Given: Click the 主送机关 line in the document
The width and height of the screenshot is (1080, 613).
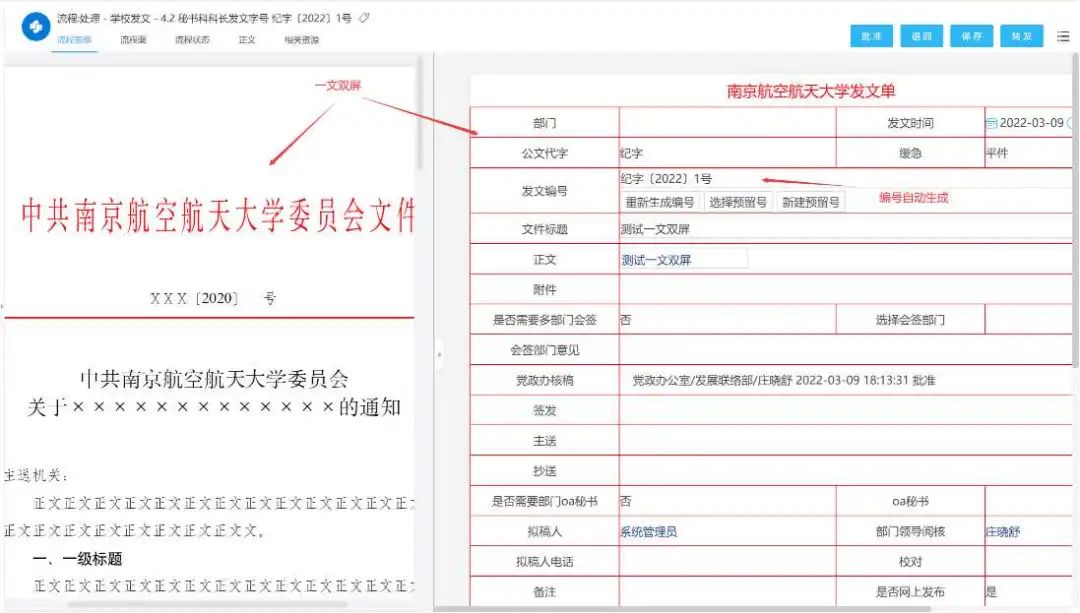Looking at the screenshot, I should click(36, 475).
